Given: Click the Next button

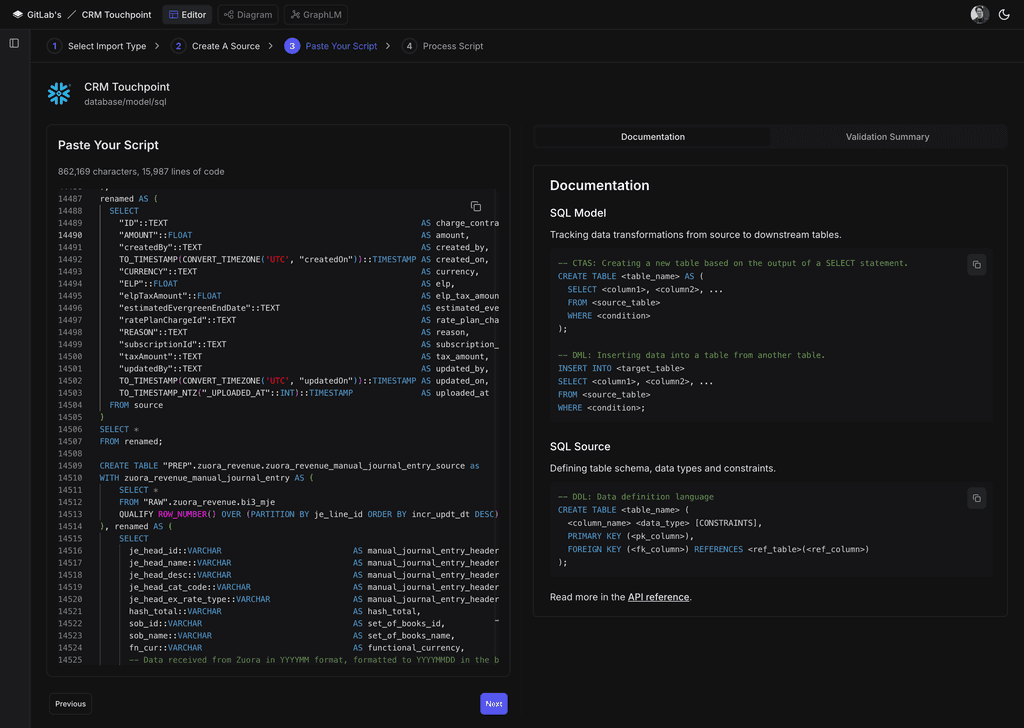Looking at the screenshot, I should tap(493, 703).
